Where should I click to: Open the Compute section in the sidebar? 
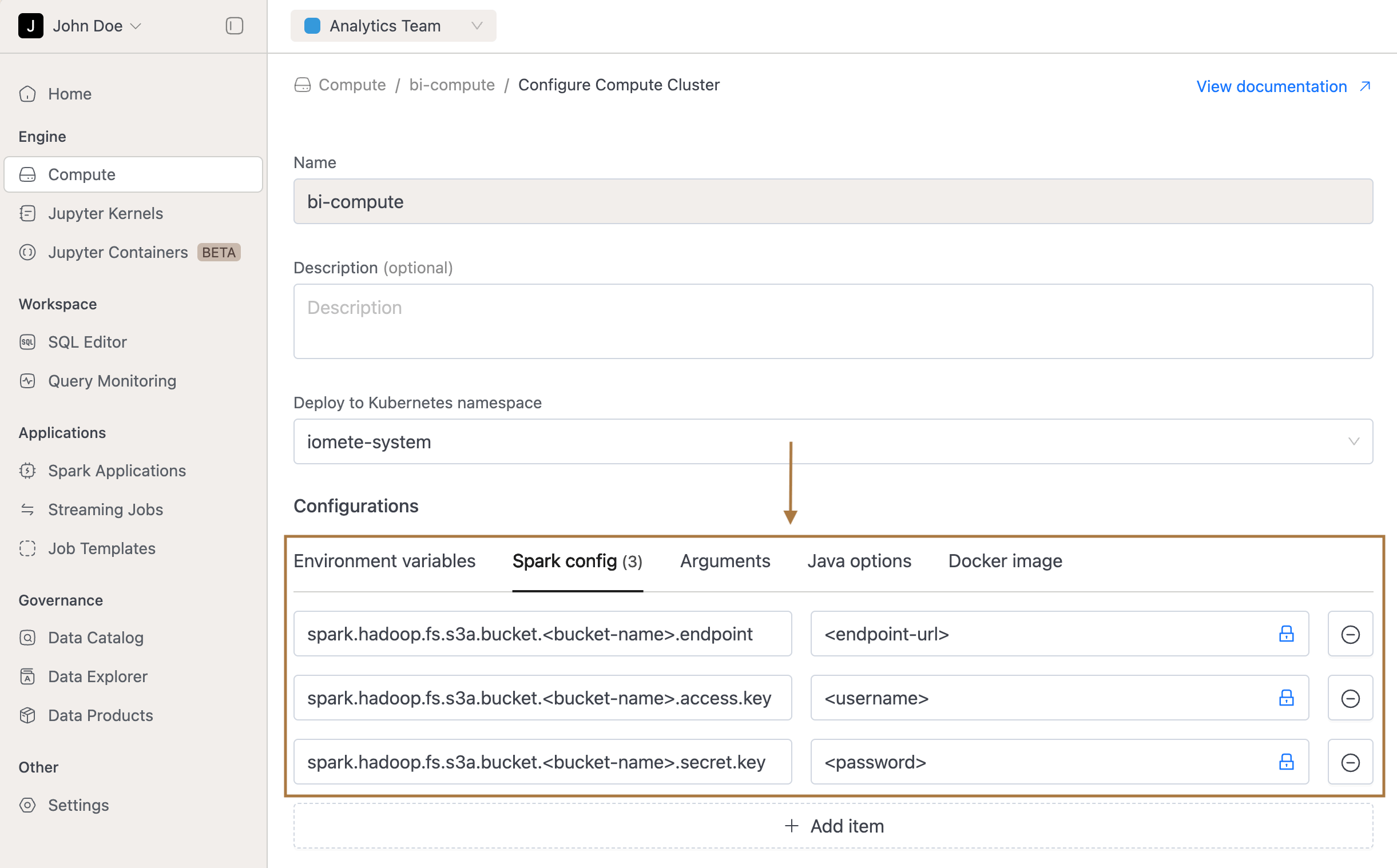click(81, 174)
